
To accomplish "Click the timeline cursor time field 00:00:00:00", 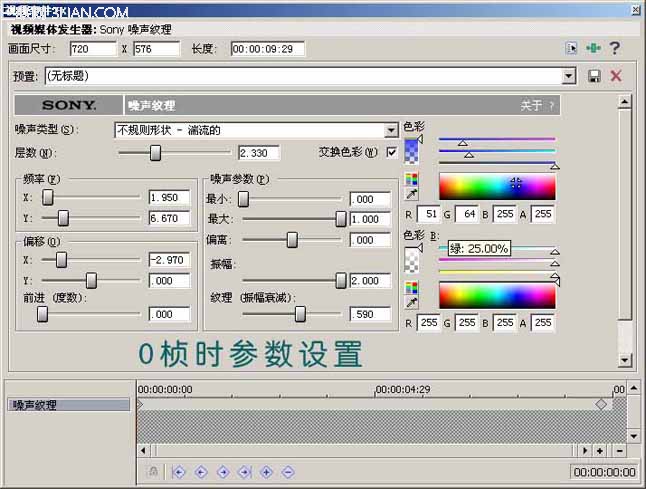I will click(x=604, y=472).
